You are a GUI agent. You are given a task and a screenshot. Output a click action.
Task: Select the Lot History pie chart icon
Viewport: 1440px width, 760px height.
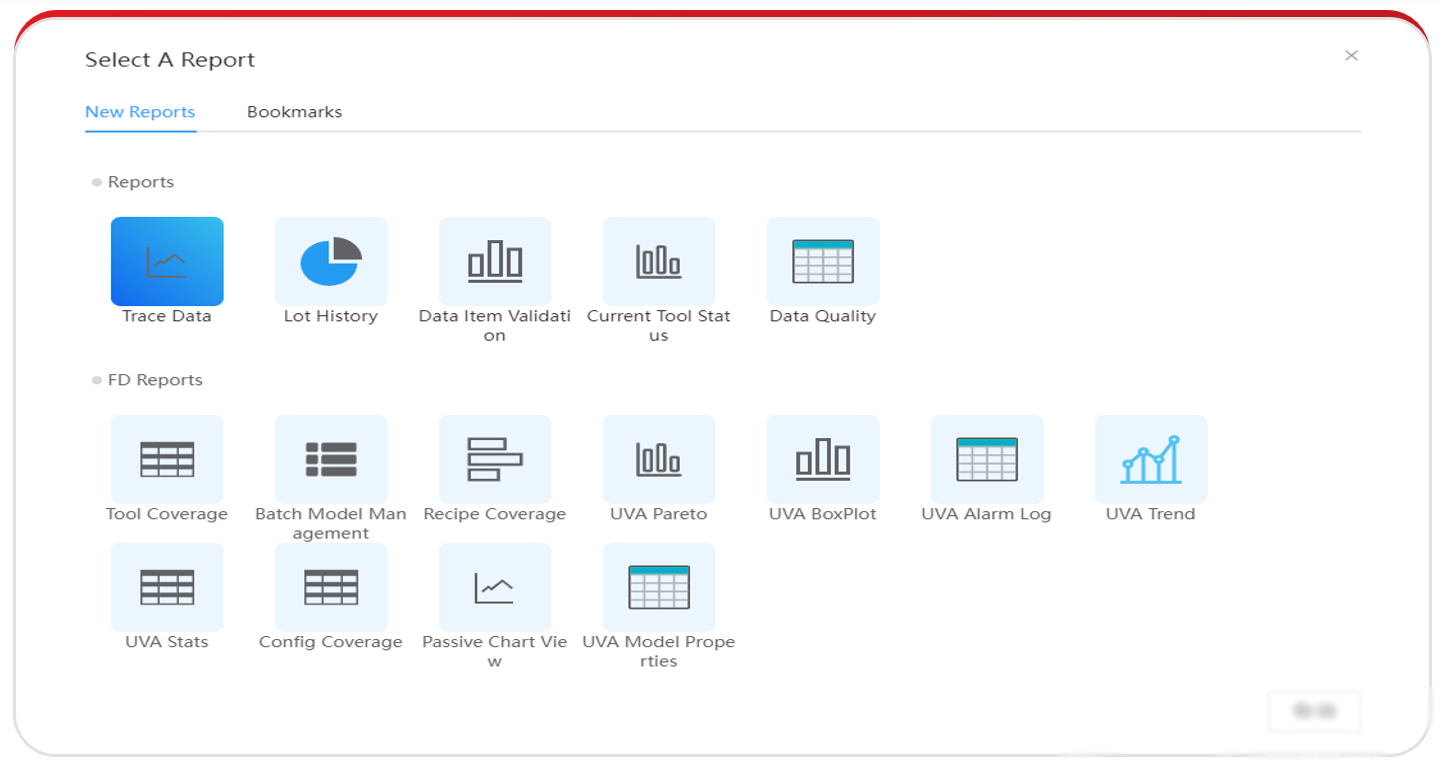331,261
